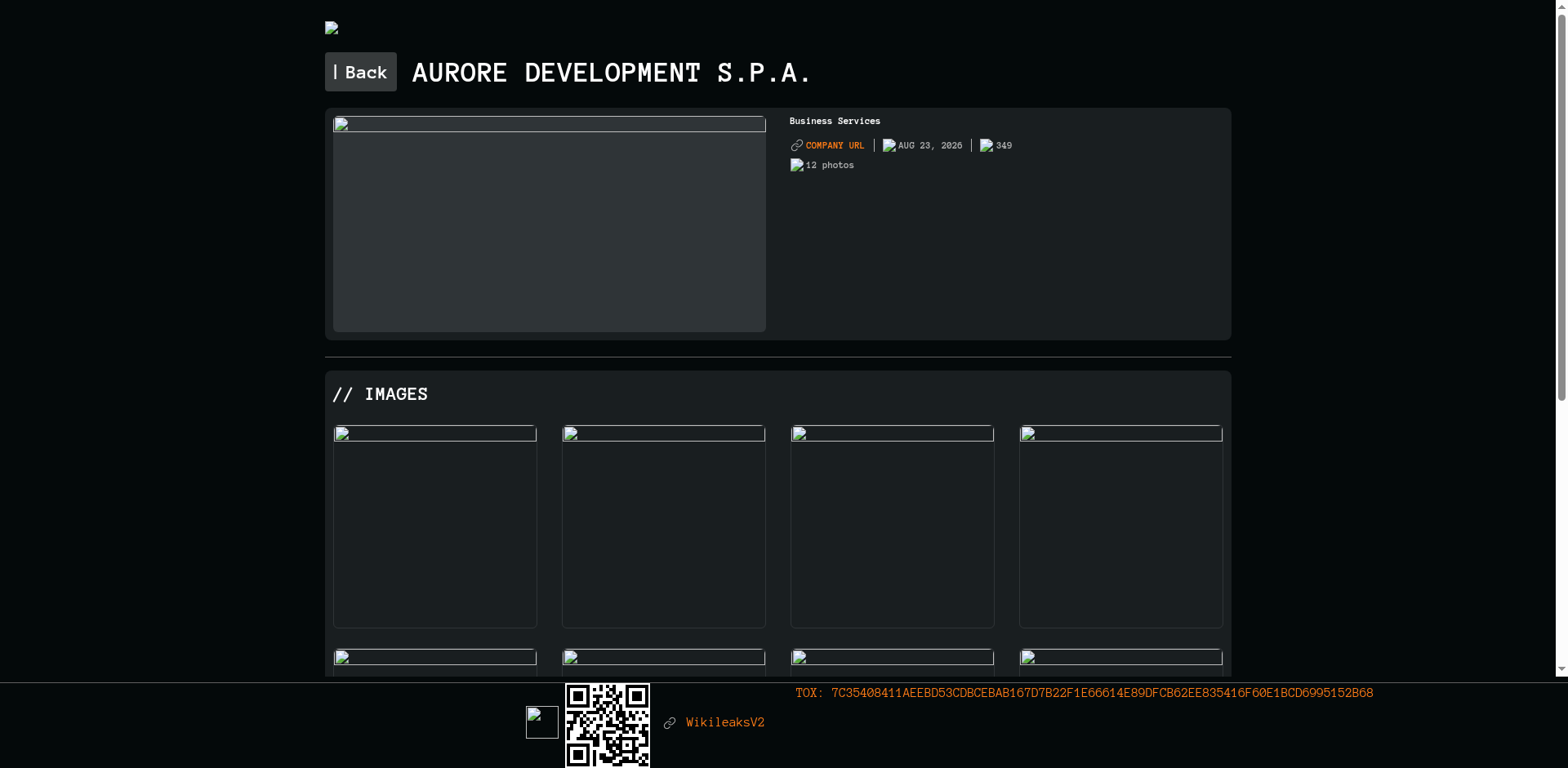Click the chain icon beside COMPANY URL
Screen dimensions: 1568x768
797,145
